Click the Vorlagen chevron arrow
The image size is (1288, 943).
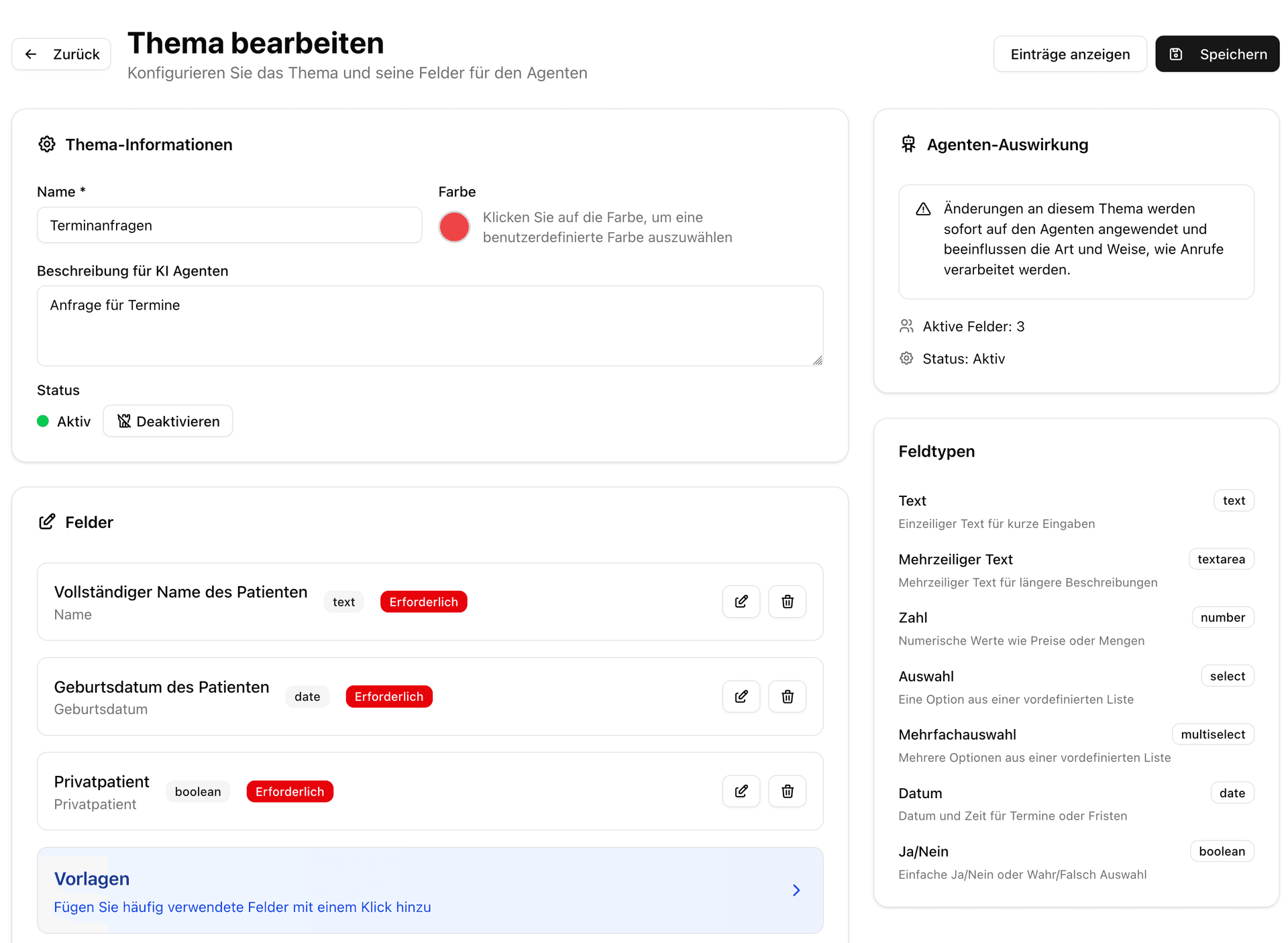pyautogui.click(x=796, y=890)
